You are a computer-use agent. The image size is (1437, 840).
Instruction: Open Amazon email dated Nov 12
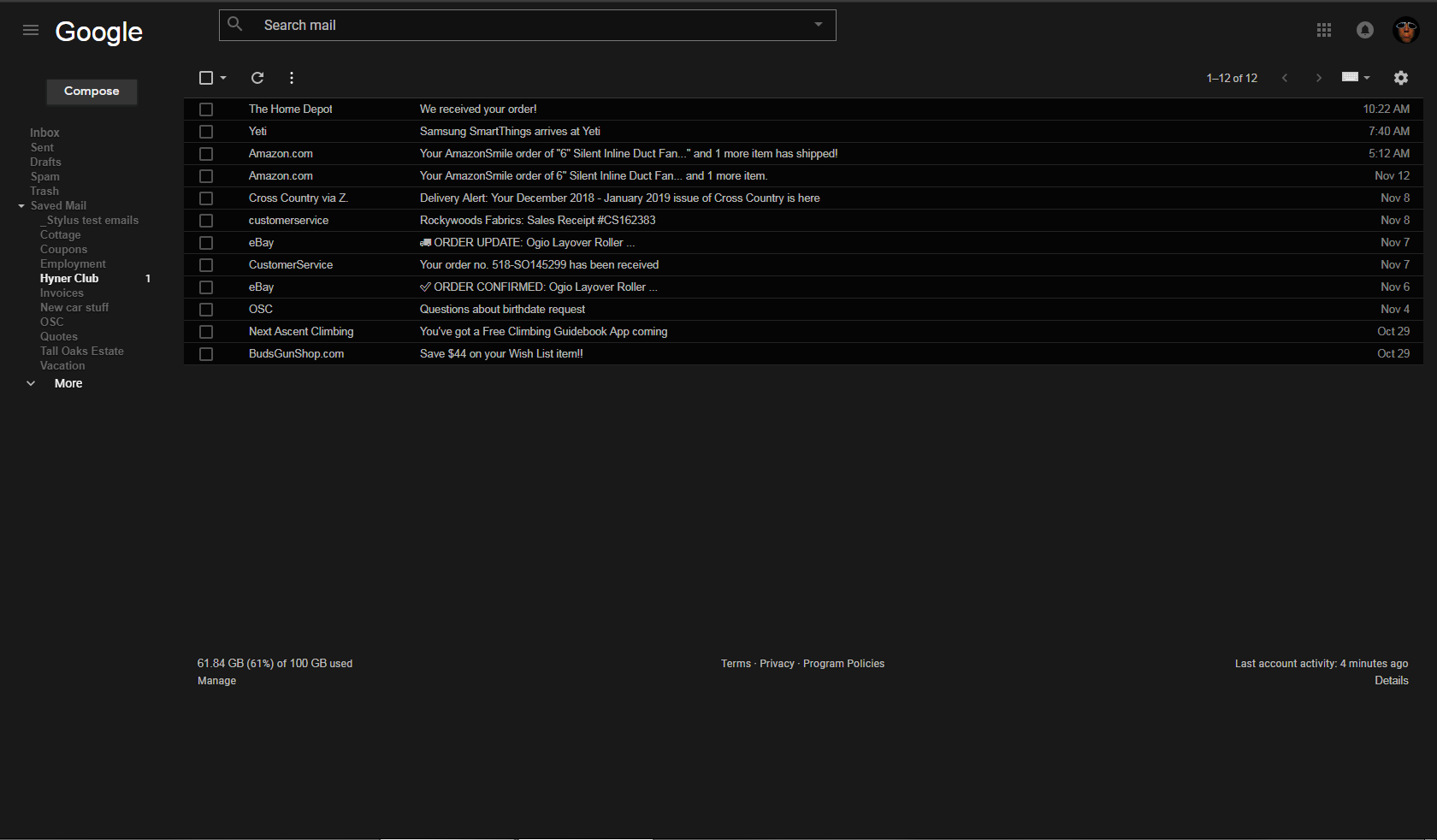point(803,176)
